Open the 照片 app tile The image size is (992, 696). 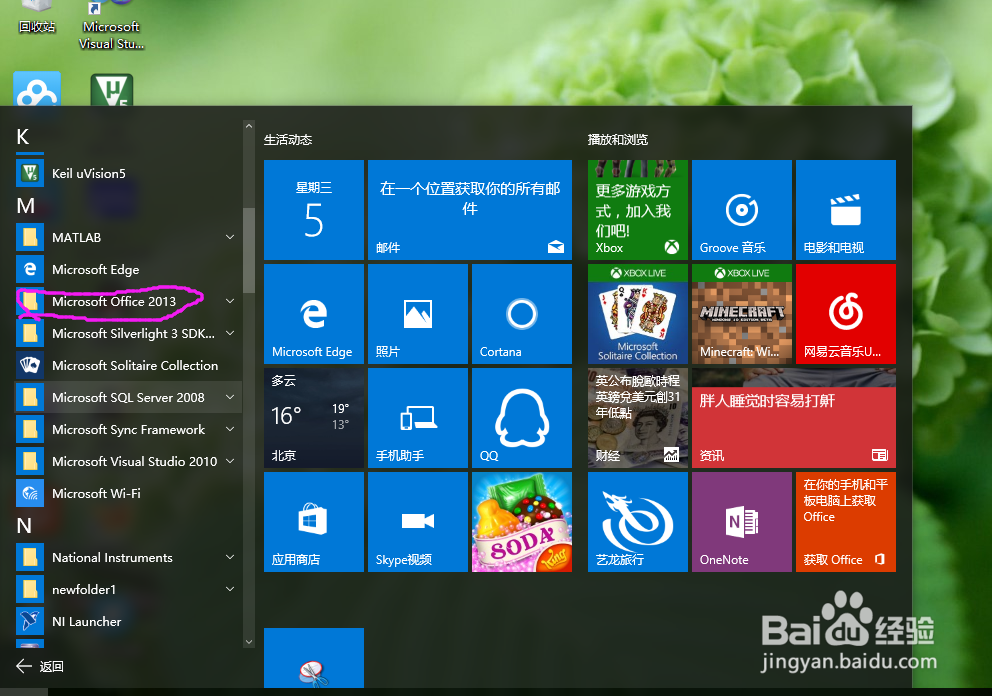(x=417, y=313)
